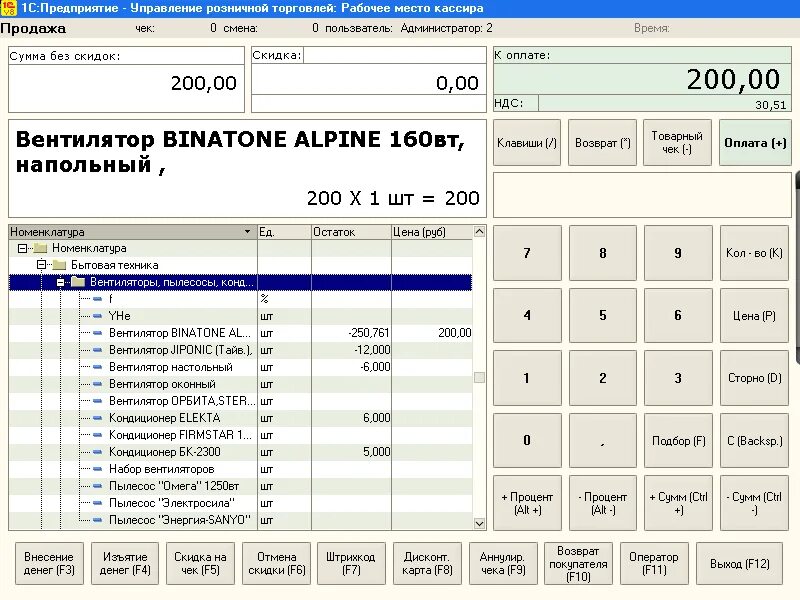
Task: Click the Возврат (*) button
Action: click(x=603, y=143)
